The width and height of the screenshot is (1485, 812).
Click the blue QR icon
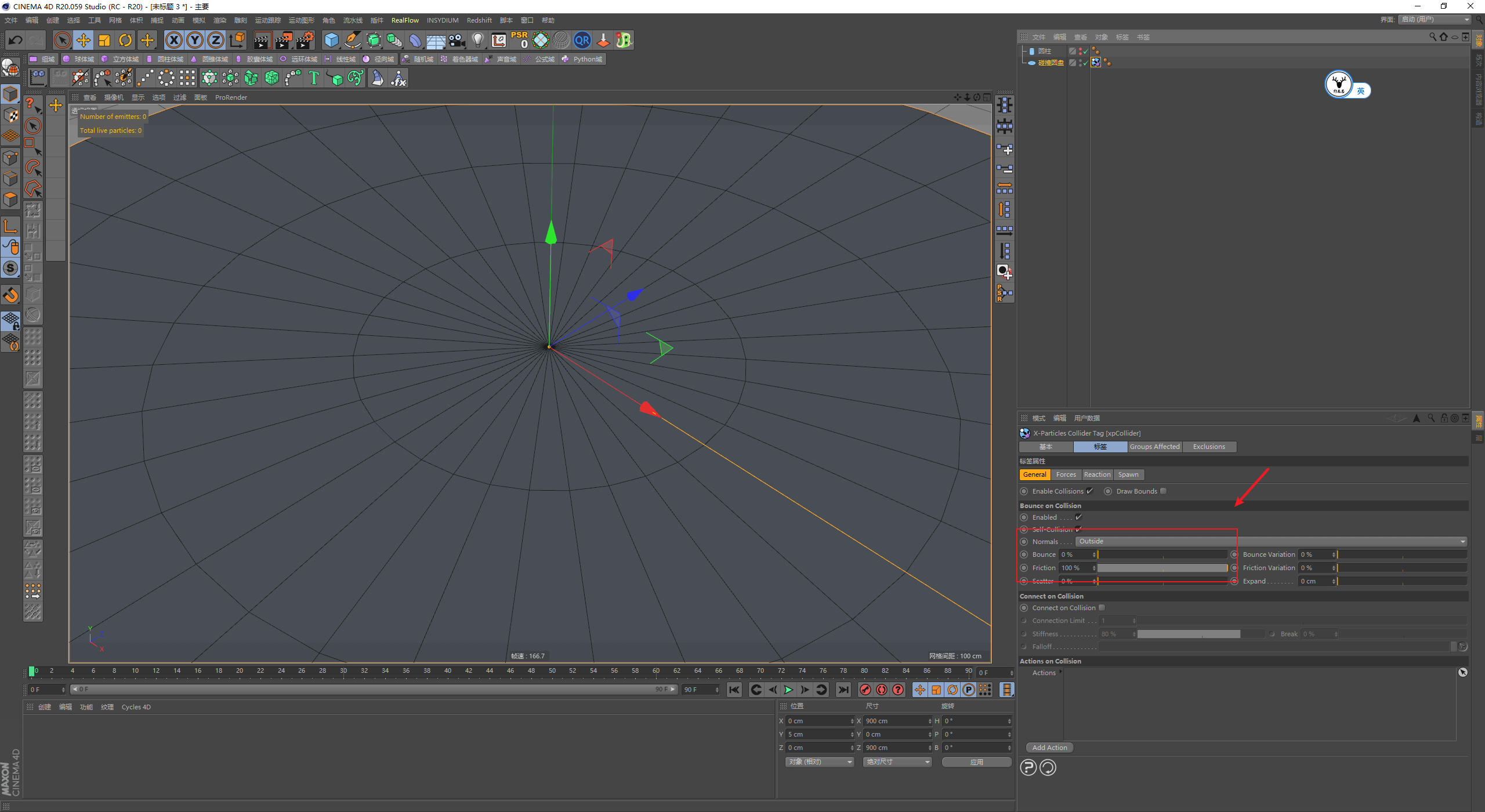pyautogui.click(x=582, y=40)
